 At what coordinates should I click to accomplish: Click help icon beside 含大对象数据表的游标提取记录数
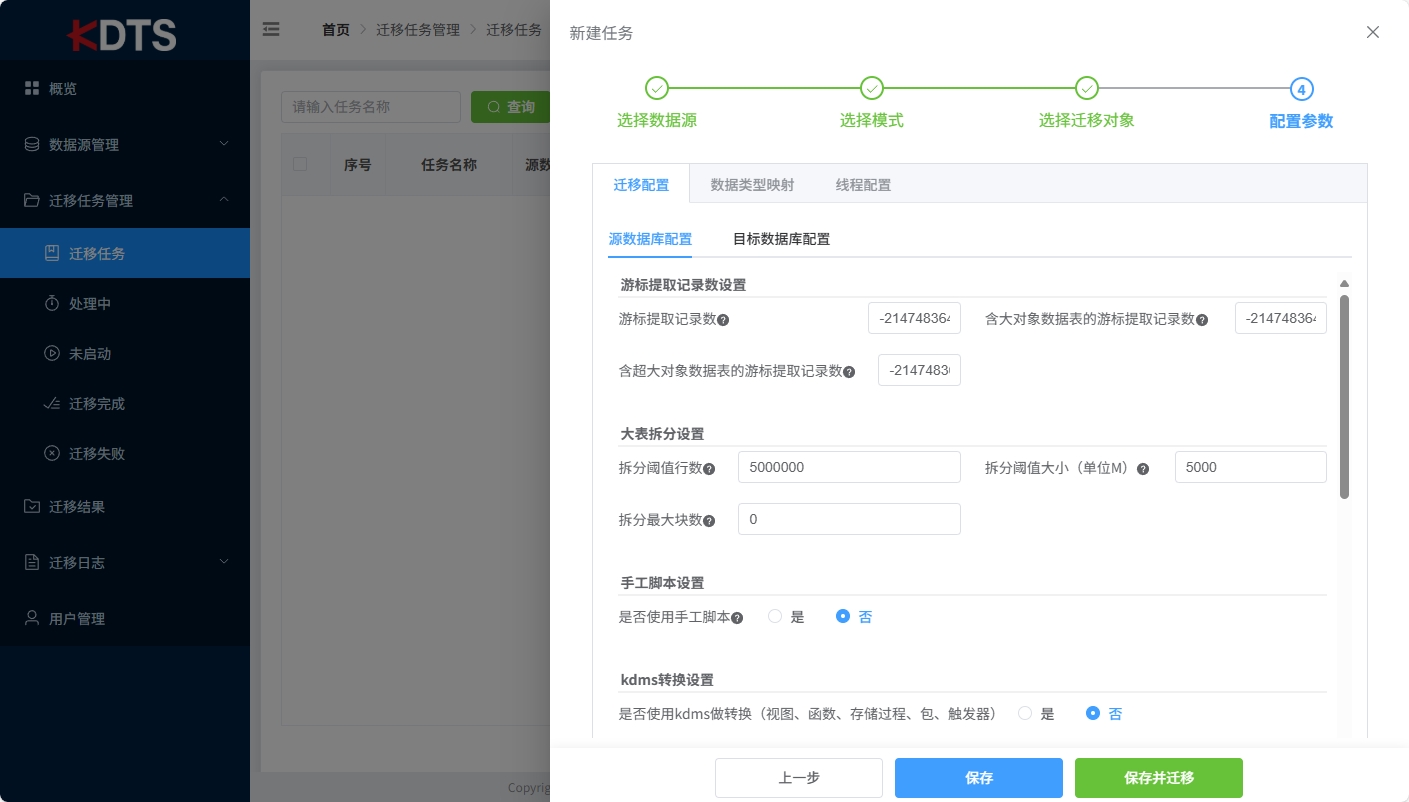pos(1202,320)
